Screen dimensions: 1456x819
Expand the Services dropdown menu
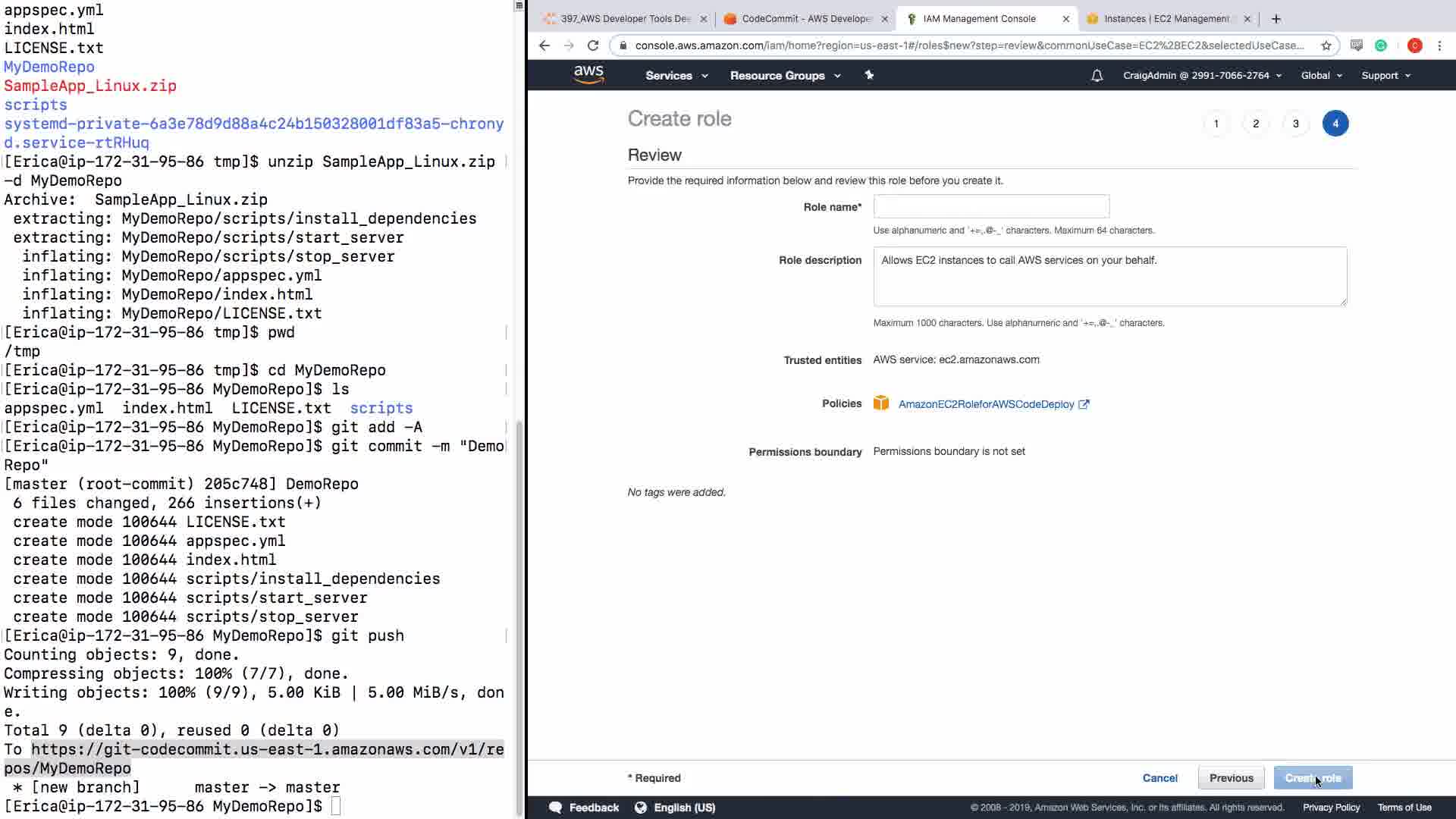click(x=676, y=76)
